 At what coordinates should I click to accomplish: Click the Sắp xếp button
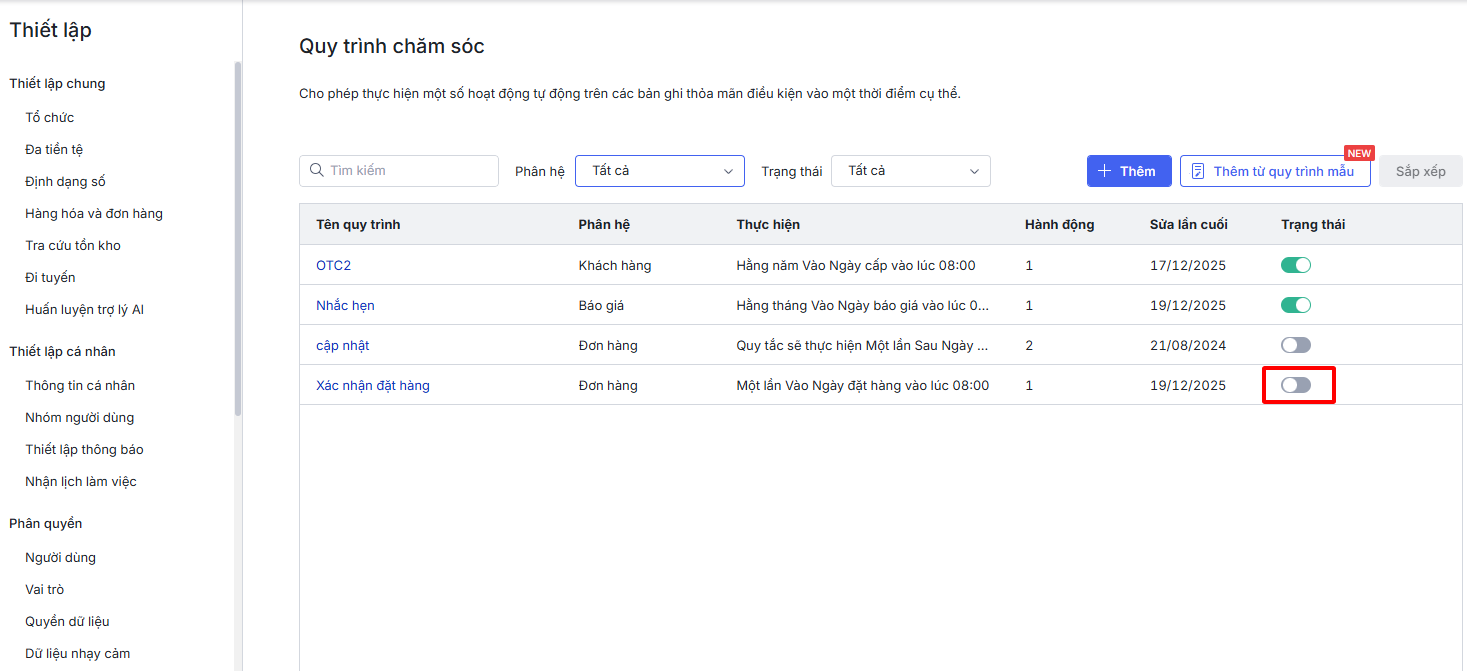tap(1420, 171)
